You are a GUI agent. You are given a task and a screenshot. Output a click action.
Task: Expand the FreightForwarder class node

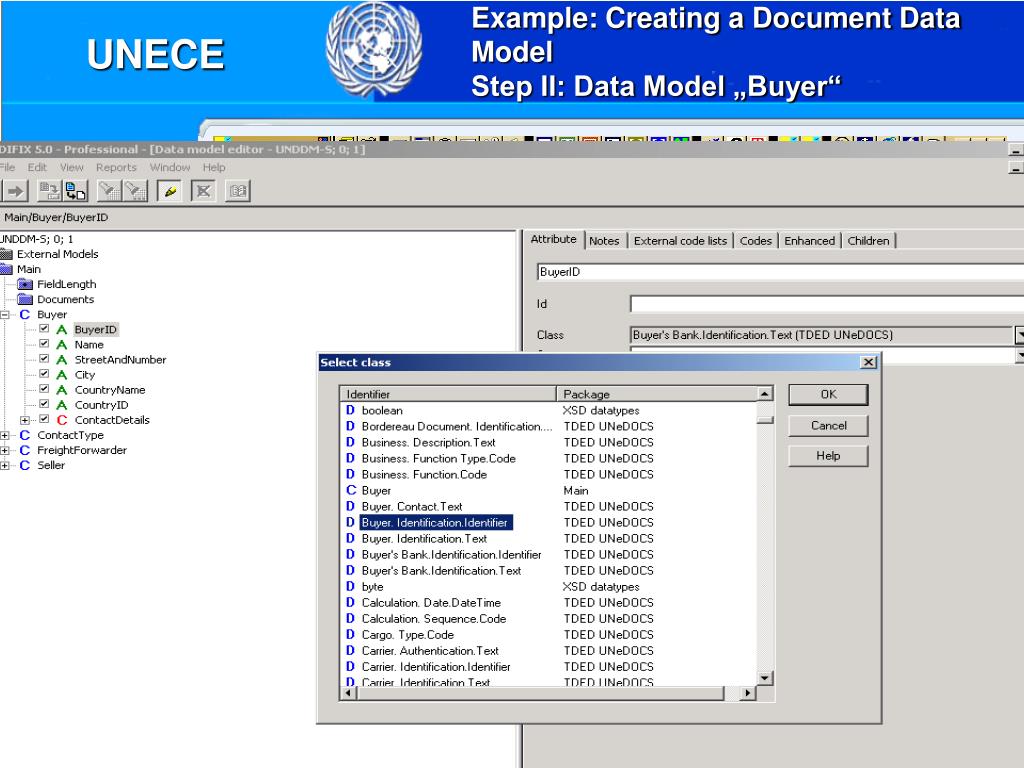[x=5, y=450]
